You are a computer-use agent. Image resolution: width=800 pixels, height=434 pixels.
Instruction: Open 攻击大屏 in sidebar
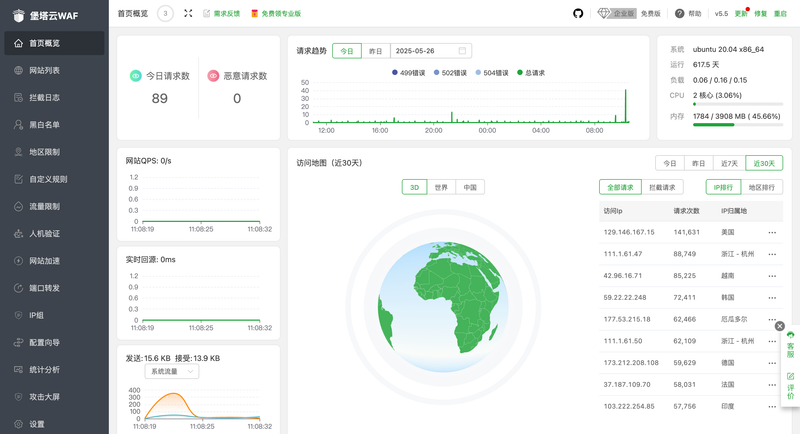[54, 397]
